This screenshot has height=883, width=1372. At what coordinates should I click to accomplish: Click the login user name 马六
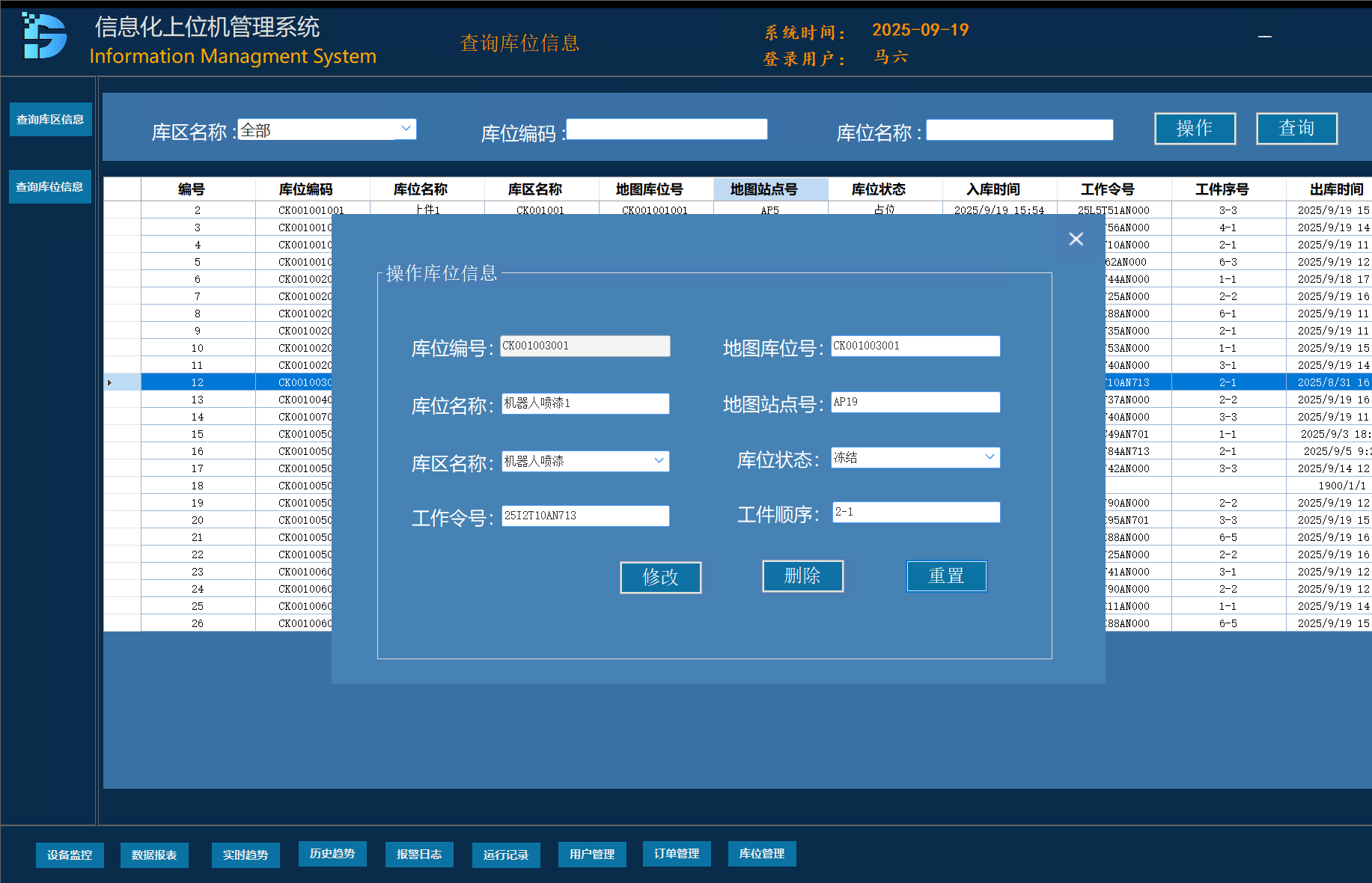click(891, 57)
